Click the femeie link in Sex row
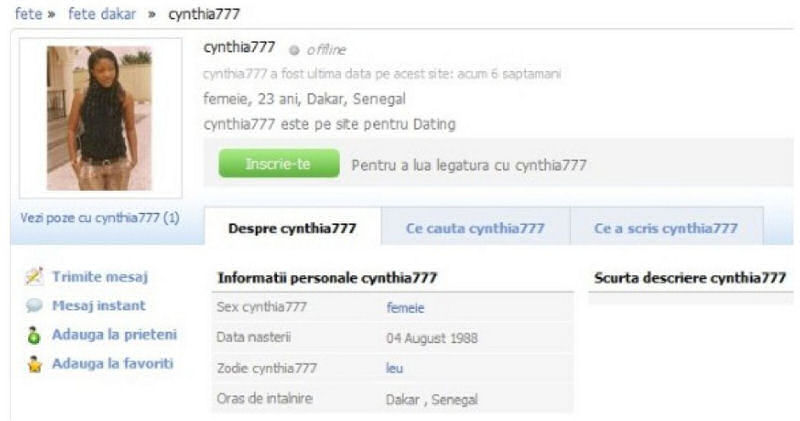 405,308
